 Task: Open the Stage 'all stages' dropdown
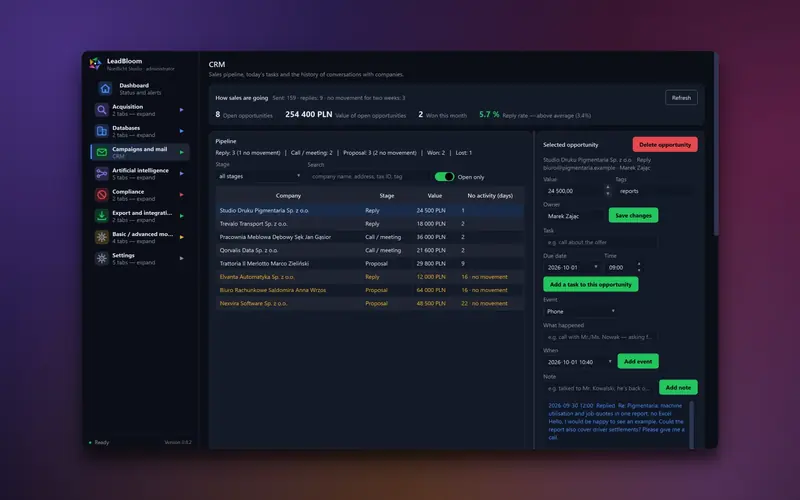(x=259, y=176)
